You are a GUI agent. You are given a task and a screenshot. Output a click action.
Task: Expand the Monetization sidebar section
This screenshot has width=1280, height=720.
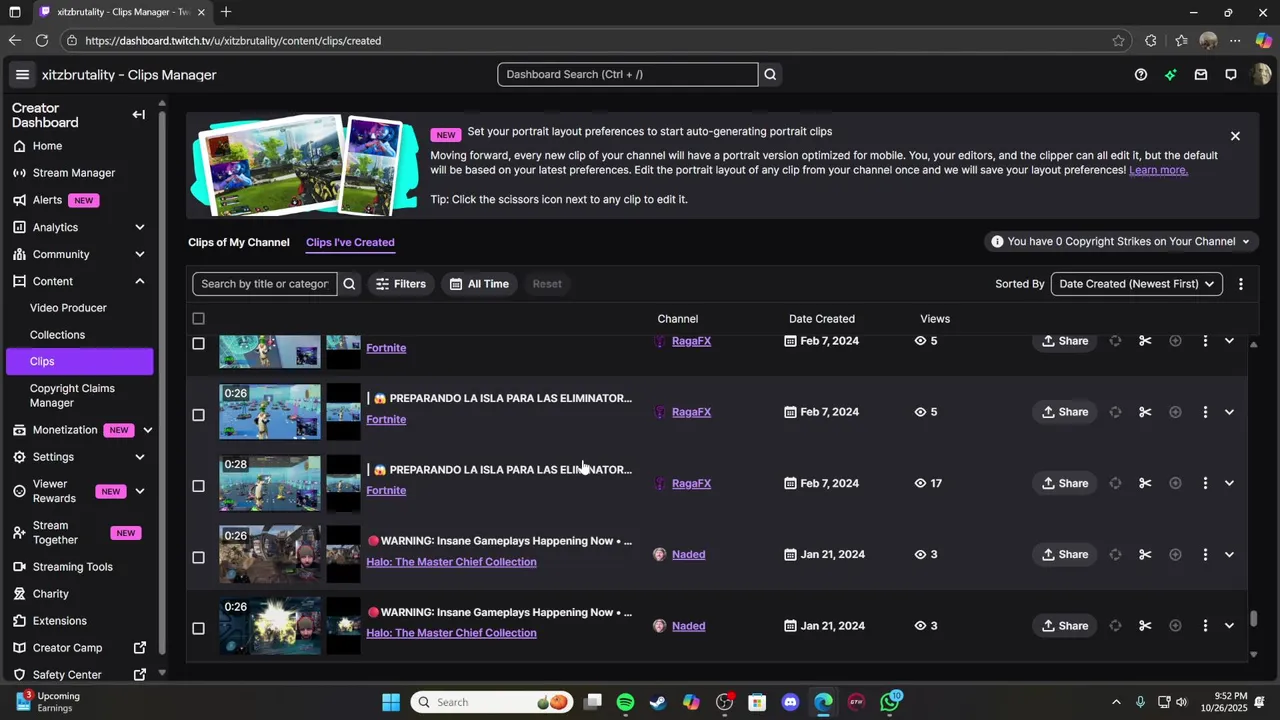[147, 430]
